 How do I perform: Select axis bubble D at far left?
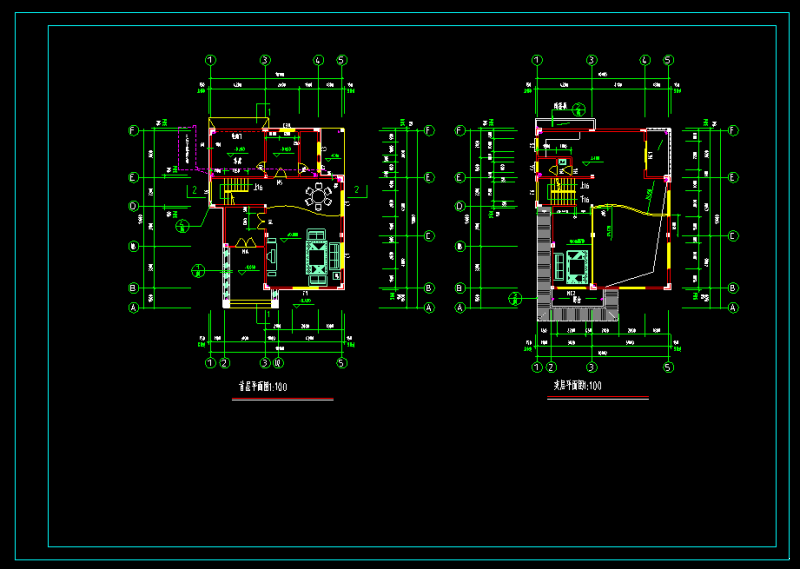133,207
